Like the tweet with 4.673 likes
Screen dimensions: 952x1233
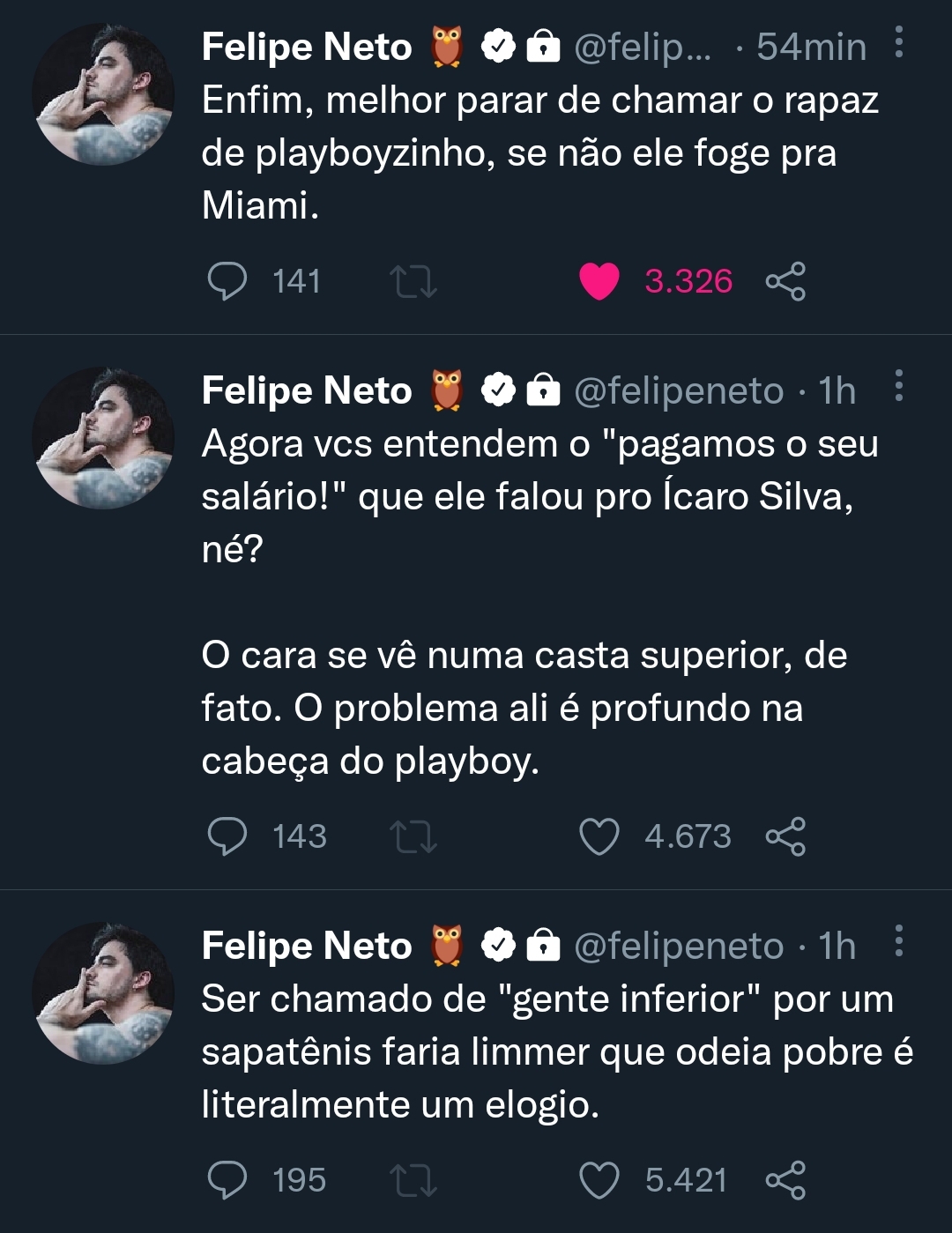click(599, 836)
